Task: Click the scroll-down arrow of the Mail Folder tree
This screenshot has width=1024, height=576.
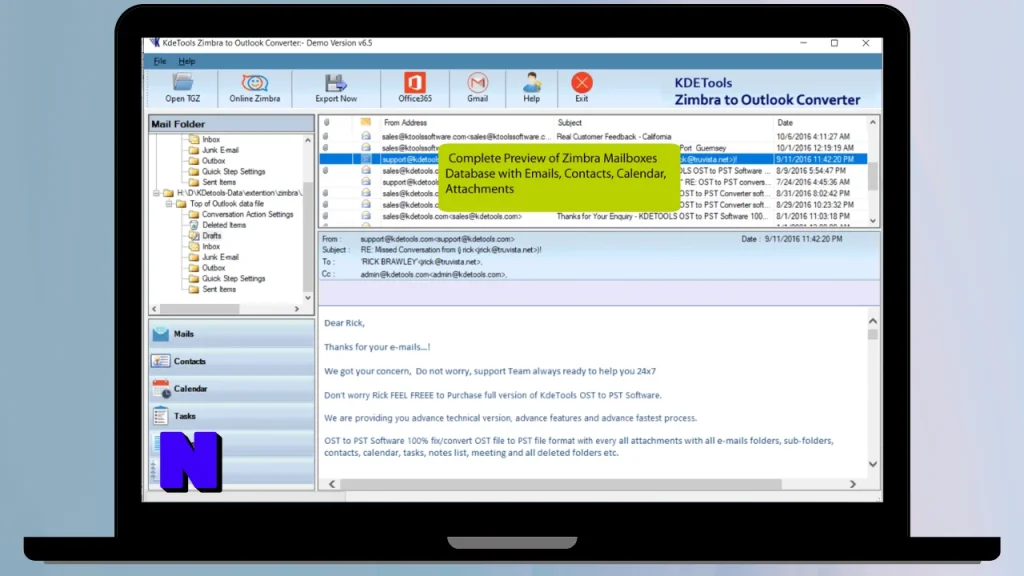Action: pyautogui.click(x=308, y=298)
